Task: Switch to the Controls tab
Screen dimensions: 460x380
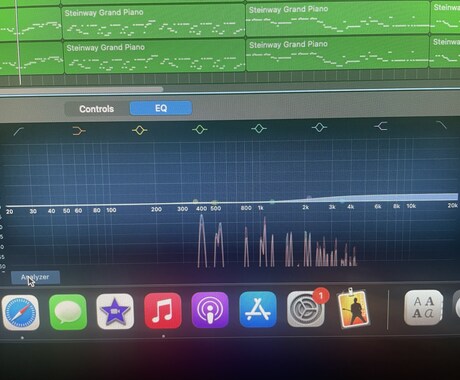Action: [x=97, y=109]
